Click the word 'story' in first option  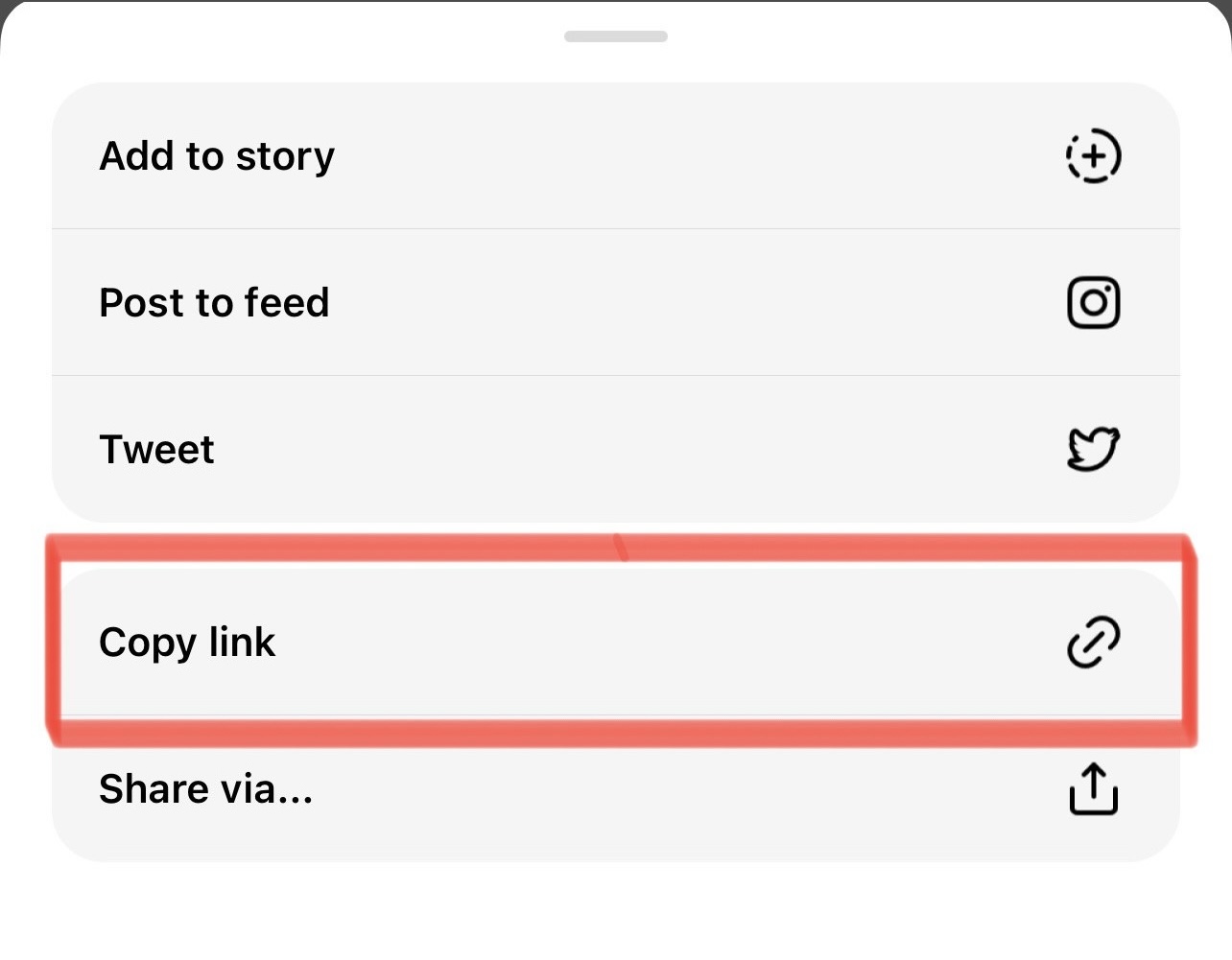point(285,157)
